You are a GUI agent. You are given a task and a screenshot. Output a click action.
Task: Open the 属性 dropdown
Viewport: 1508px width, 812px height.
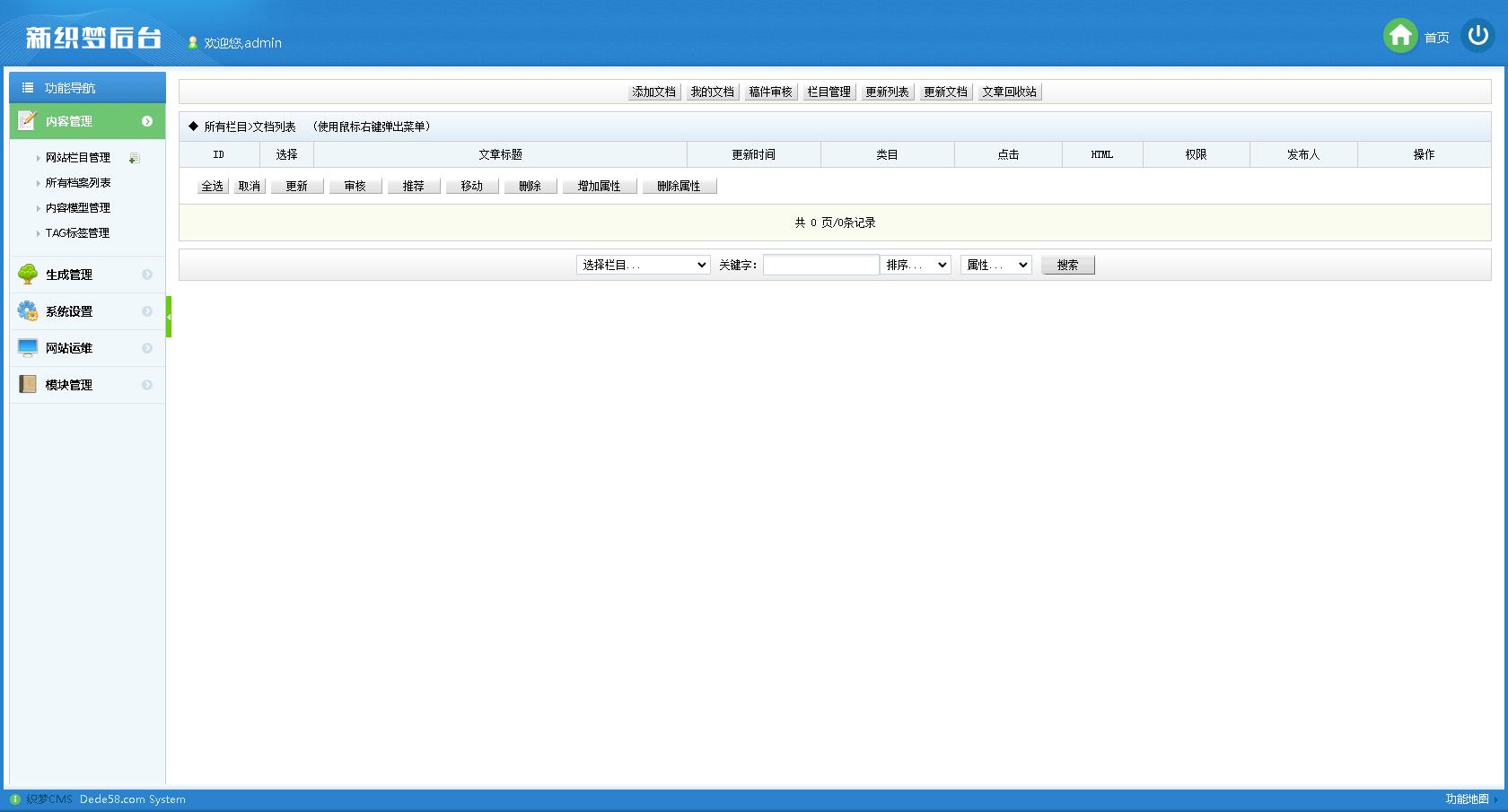(x=995, y=265)
